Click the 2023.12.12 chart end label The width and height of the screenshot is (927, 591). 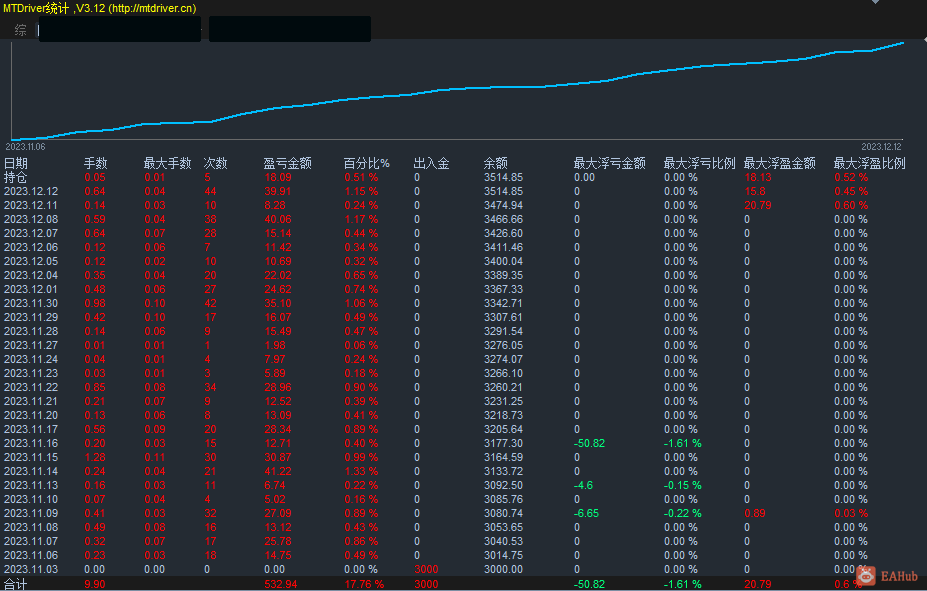click(x=881, y=147)
